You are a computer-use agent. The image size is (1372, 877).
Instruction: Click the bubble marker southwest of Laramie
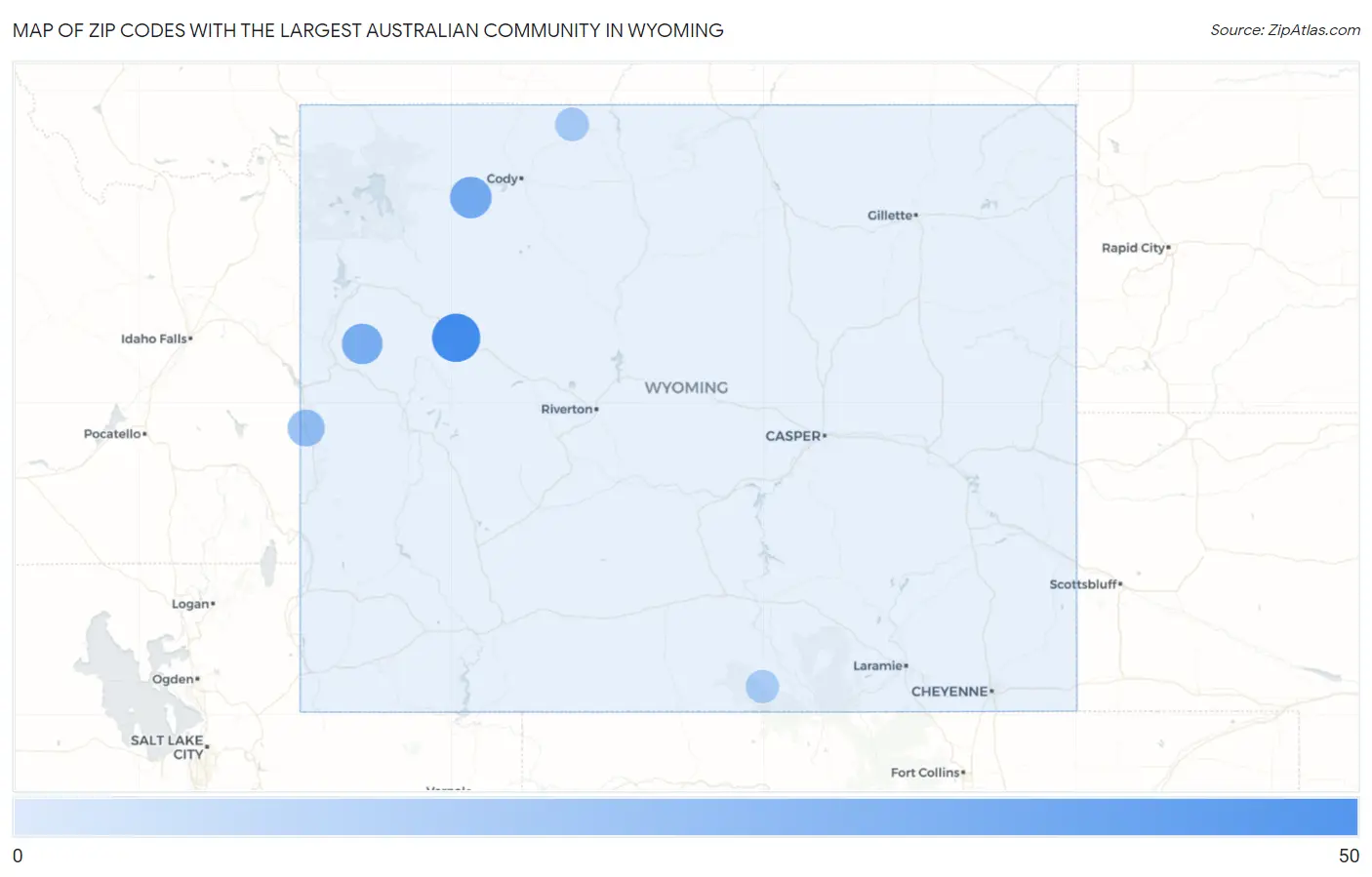pos(762,687)
